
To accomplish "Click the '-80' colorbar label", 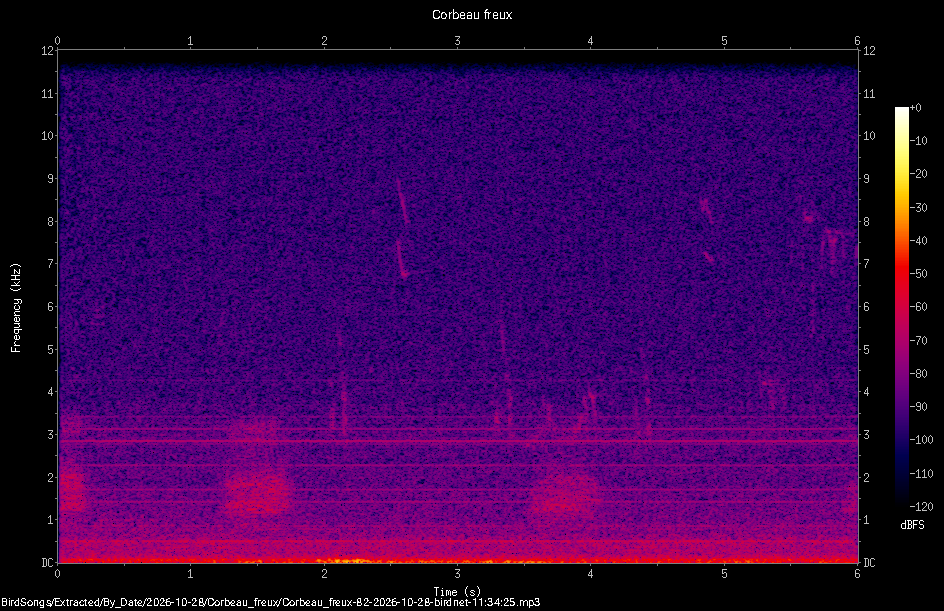I will click(918, 374).
